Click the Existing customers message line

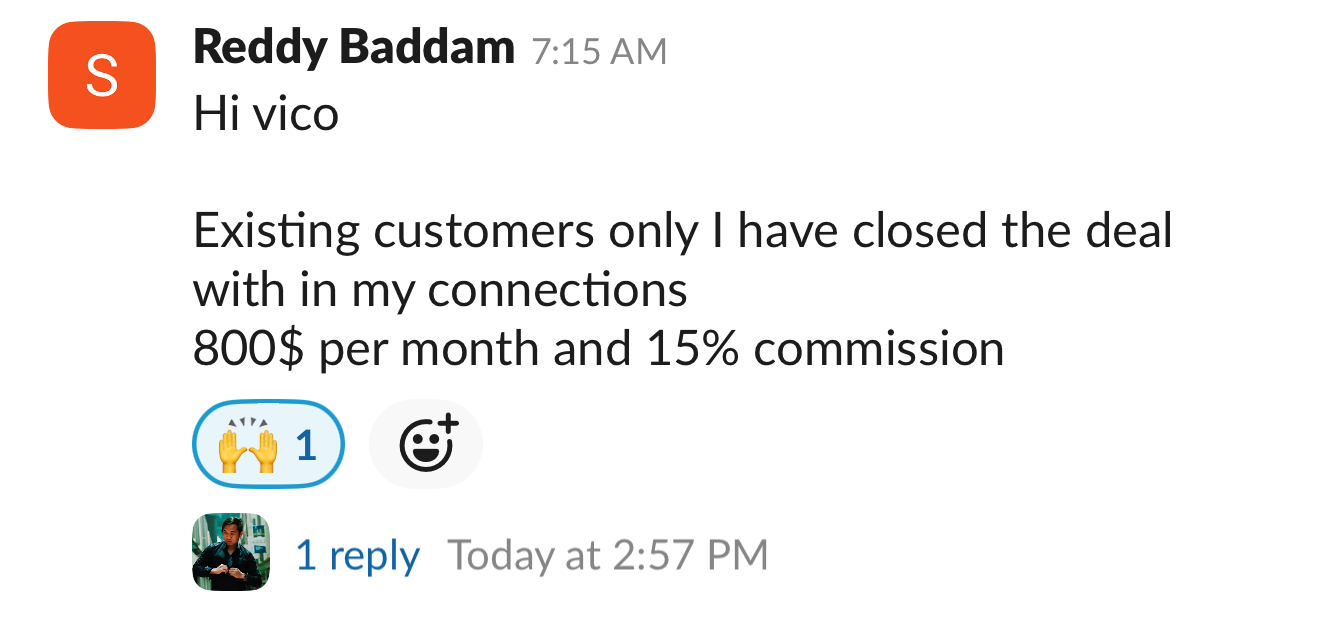[x=682, y=232]
